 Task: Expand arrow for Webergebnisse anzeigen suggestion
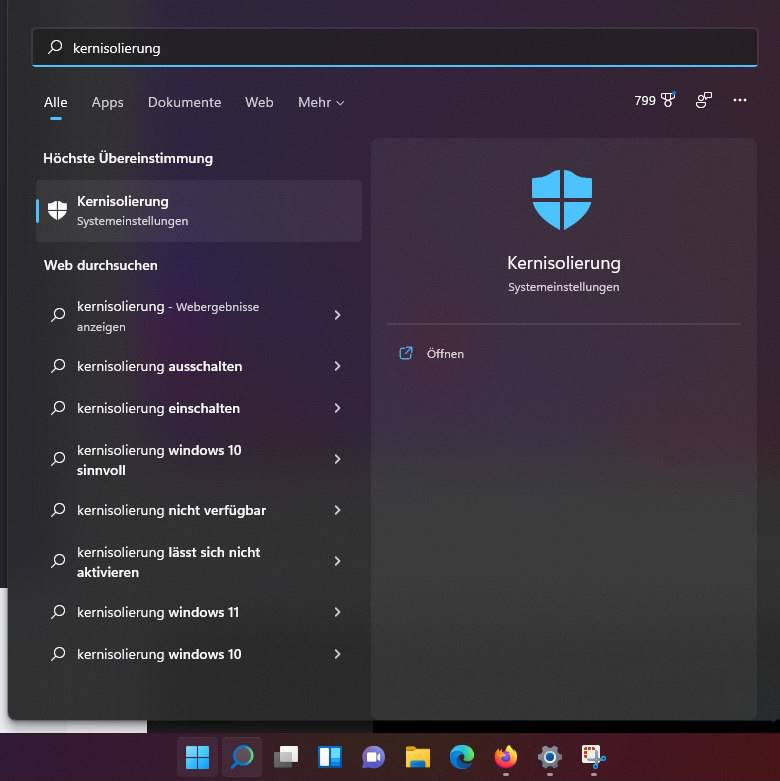tap(338, 315)
